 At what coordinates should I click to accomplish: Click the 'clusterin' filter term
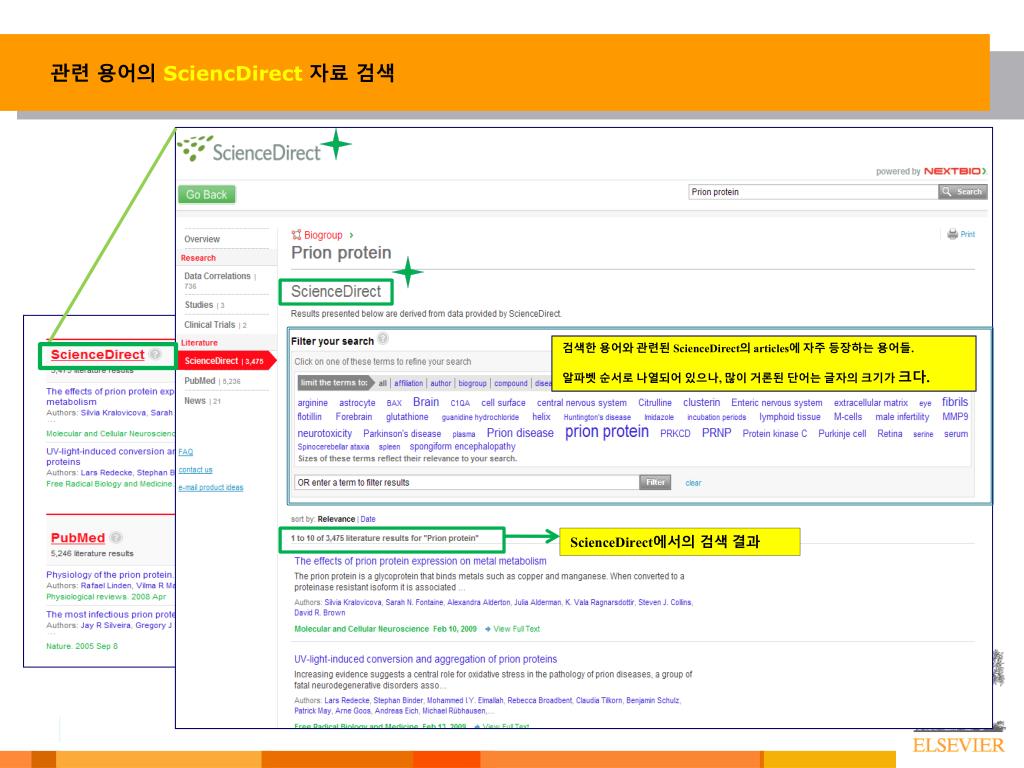701,402
